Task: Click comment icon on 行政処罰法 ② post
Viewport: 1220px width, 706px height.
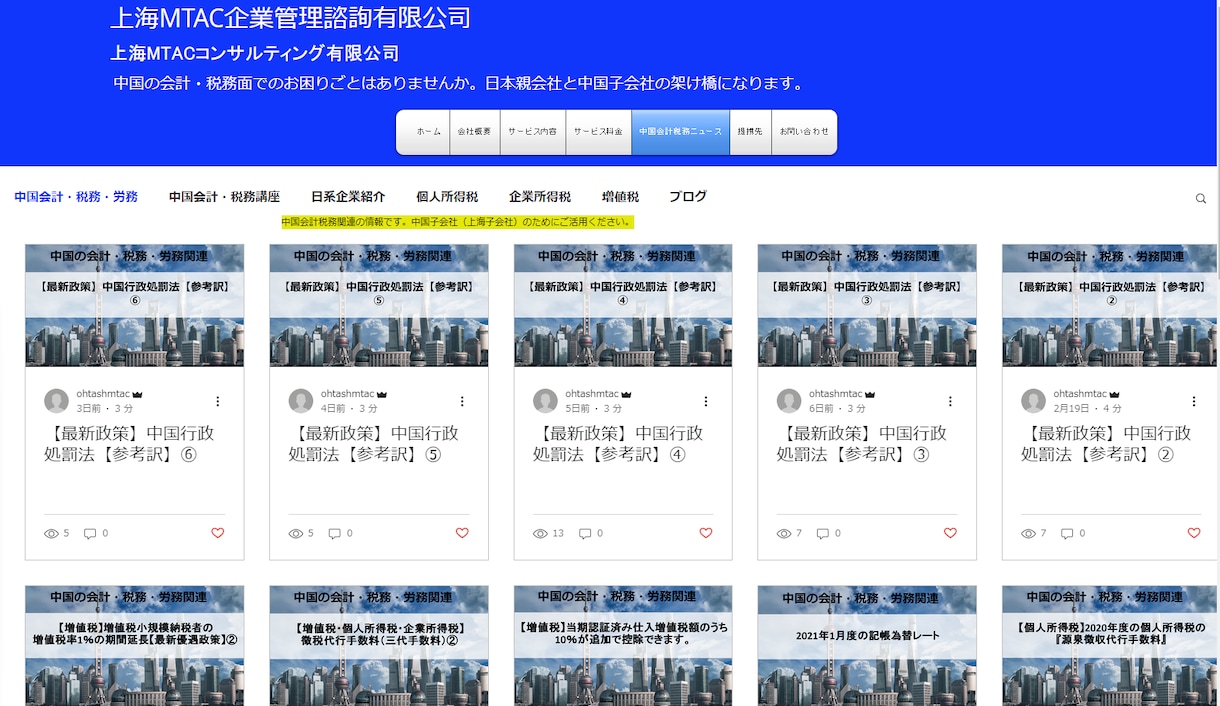Action: pyautogui.click(x=1067, y=534)
